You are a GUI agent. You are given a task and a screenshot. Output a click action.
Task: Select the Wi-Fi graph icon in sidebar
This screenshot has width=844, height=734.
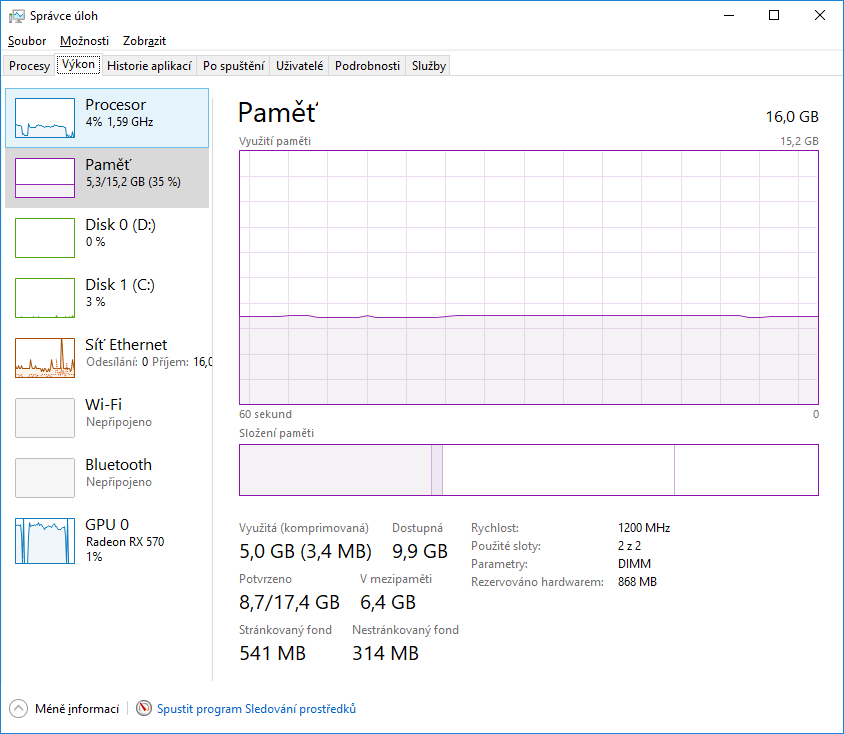(x=45, y=418)
